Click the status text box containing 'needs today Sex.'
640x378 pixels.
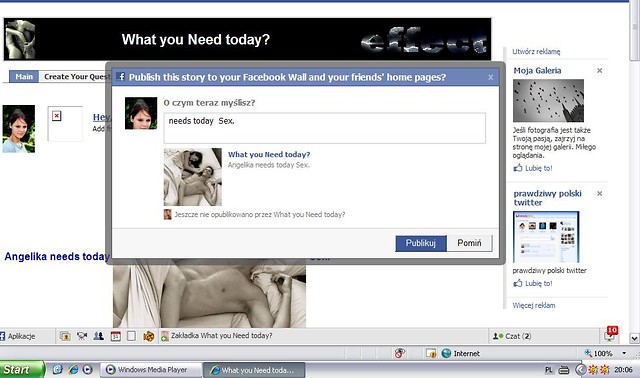tap(324, 128)
